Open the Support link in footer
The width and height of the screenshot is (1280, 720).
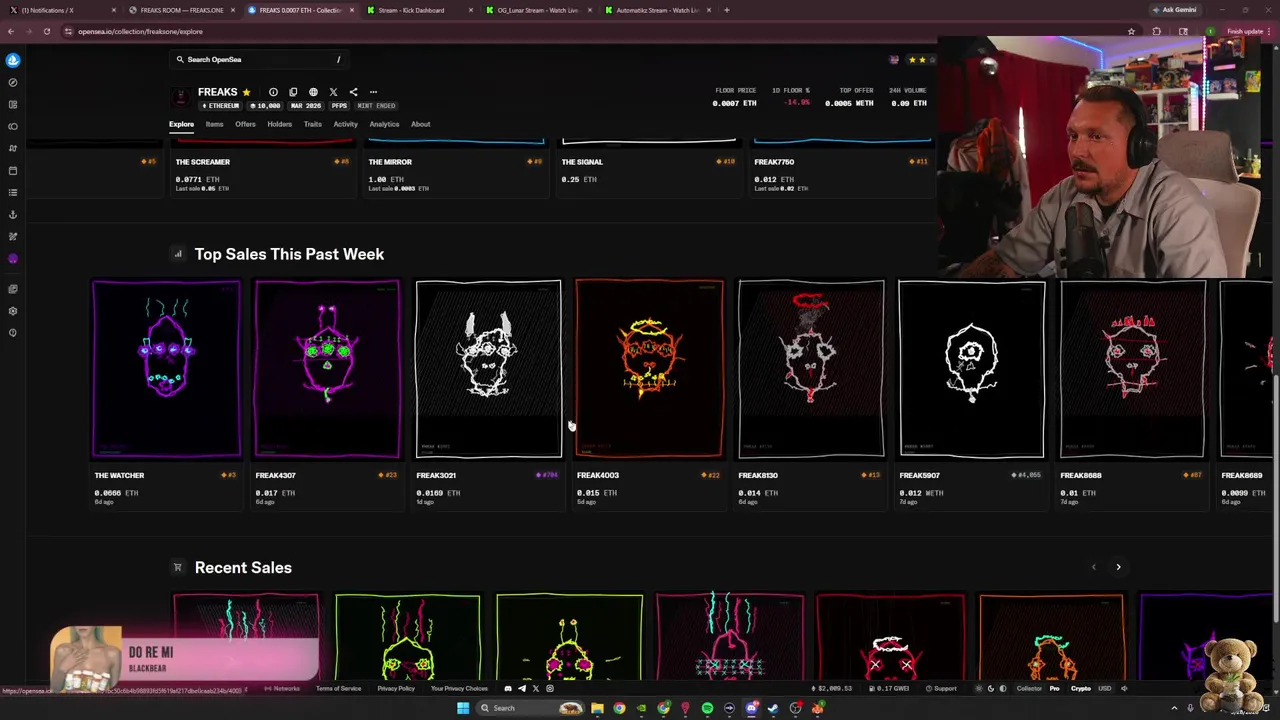[941, 689]
